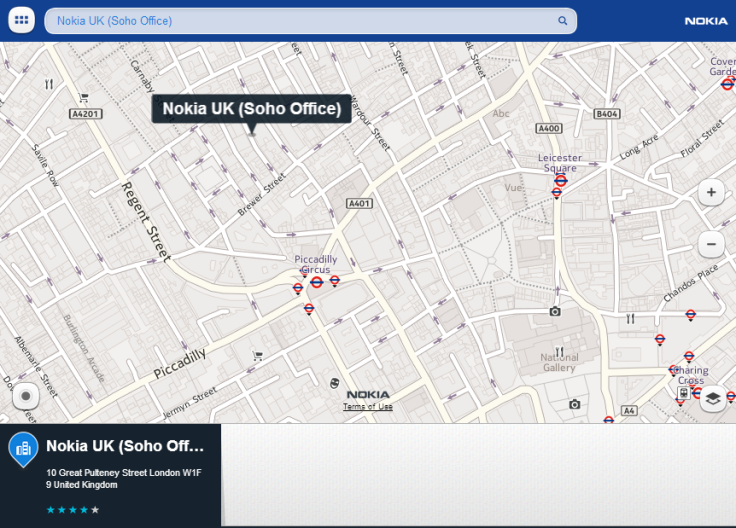The width and height of the screenshot is (736, 528).
Task: Click the Brewer Street label
Action: 261,194
